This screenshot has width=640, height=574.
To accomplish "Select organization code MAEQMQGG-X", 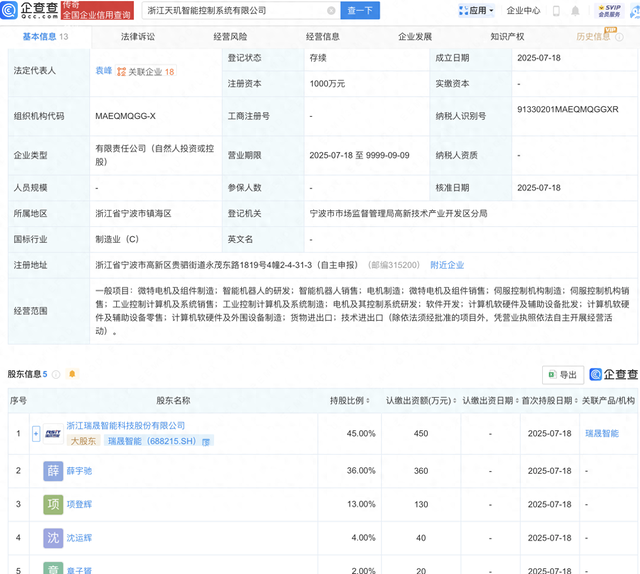I will click(125, 116).
